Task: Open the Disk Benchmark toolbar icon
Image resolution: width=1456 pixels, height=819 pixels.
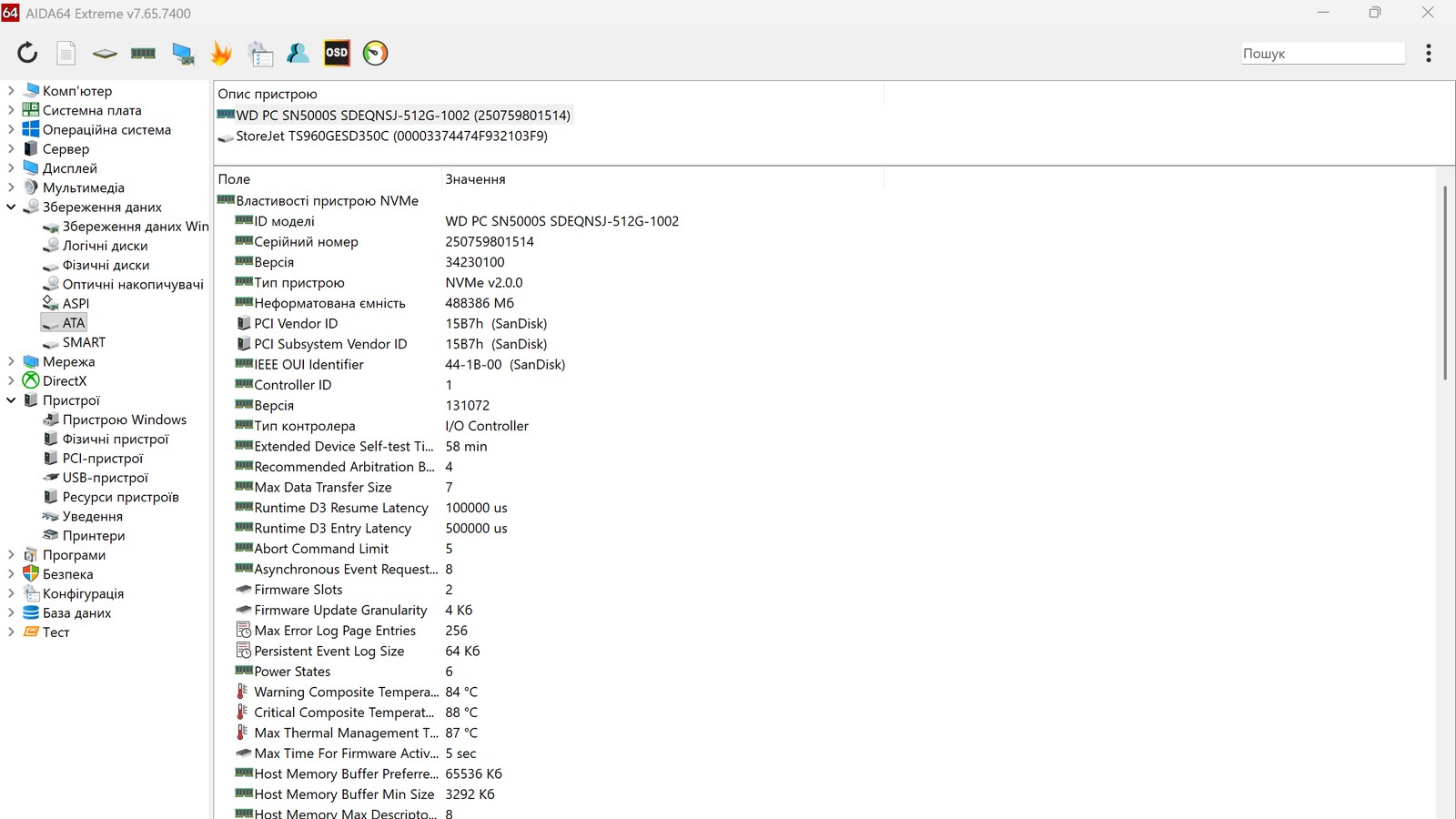Action: [105, 54]
